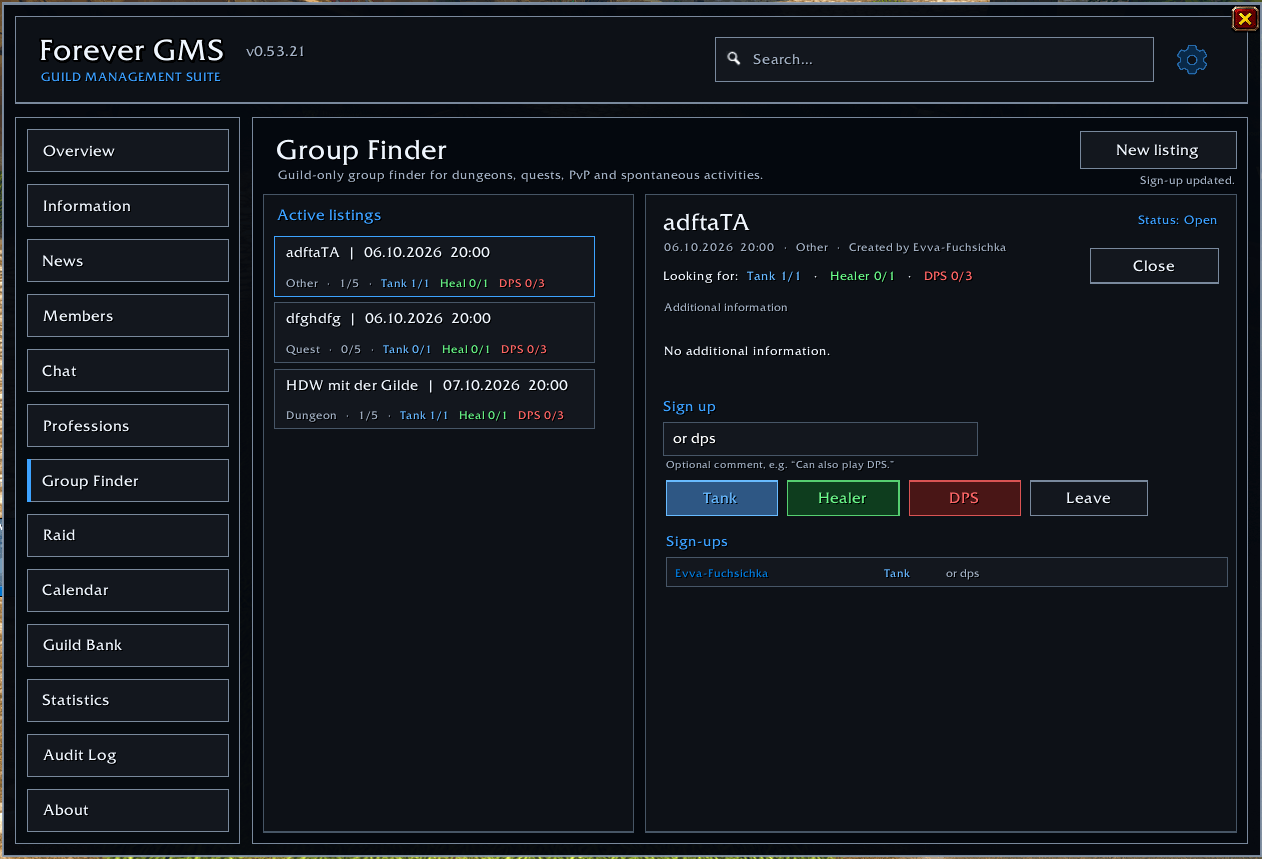Viewport: 1262px width, 859px height.
Task: Click the Active listings heading
Action: [x=329, y=215]
